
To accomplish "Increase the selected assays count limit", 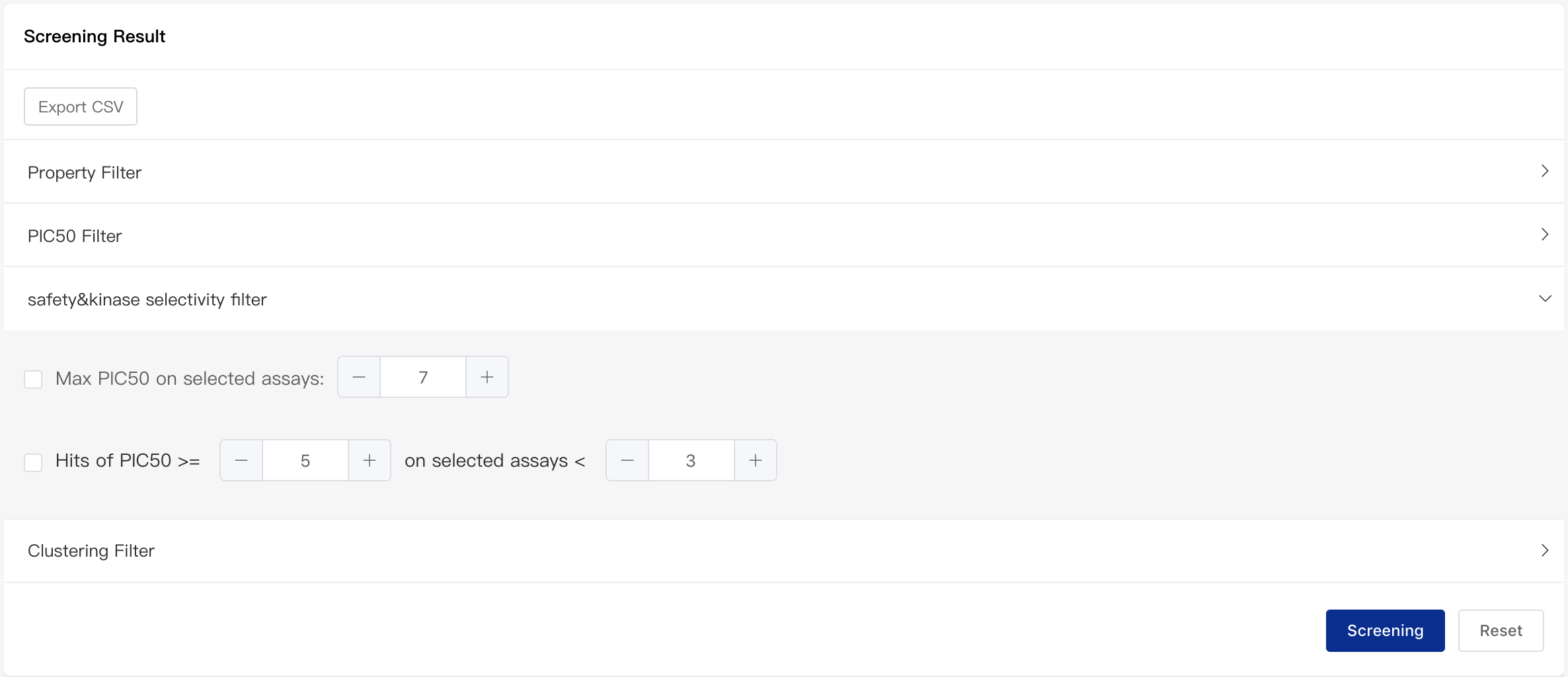I will click(x=756, y=460).
